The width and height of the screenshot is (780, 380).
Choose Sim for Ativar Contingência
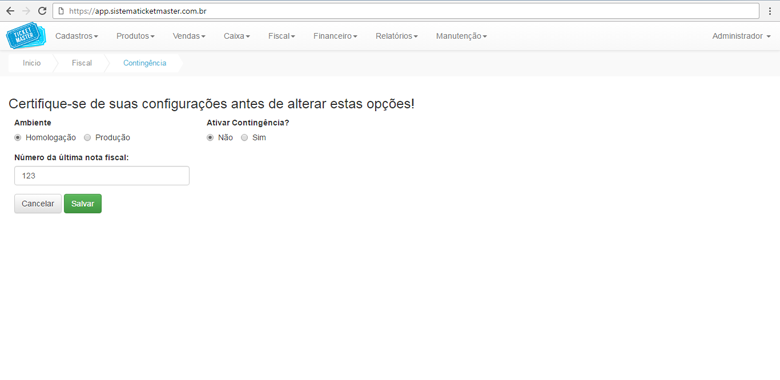pos(244,138)
